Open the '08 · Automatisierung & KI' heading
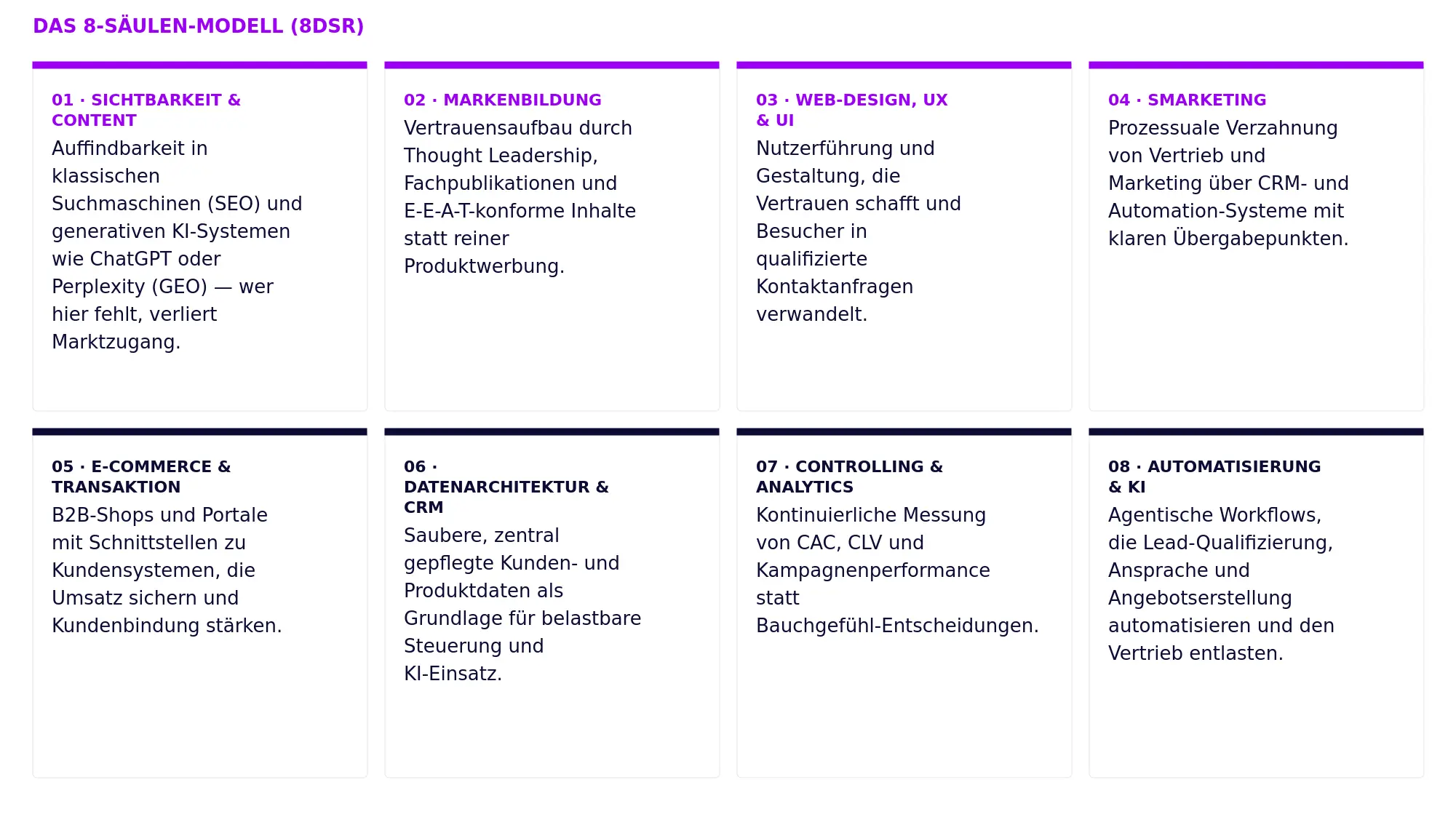Viewport: 1456px width, 817px height. pos(1214,477)
